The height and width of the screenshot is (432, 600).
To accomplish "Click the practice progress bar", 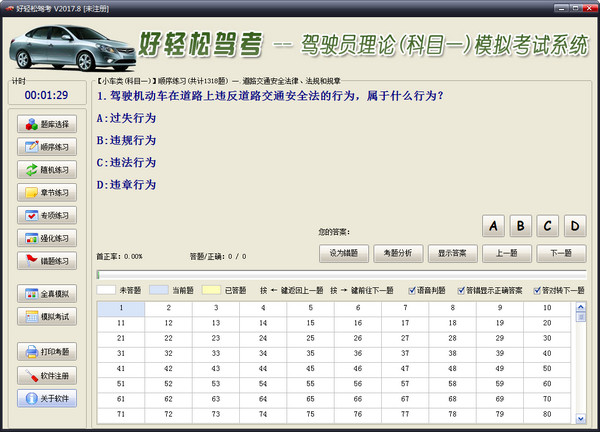I will [340, 273].
